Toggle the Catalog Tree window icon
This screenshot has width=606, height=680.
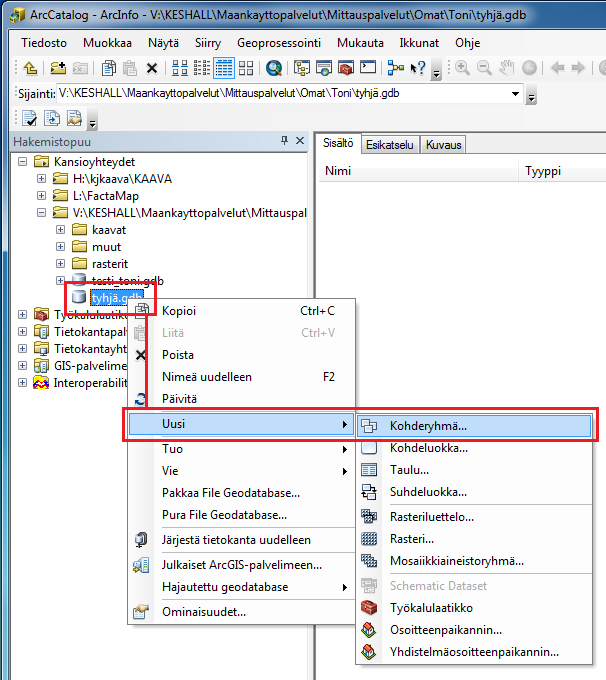tap(302, 68)
